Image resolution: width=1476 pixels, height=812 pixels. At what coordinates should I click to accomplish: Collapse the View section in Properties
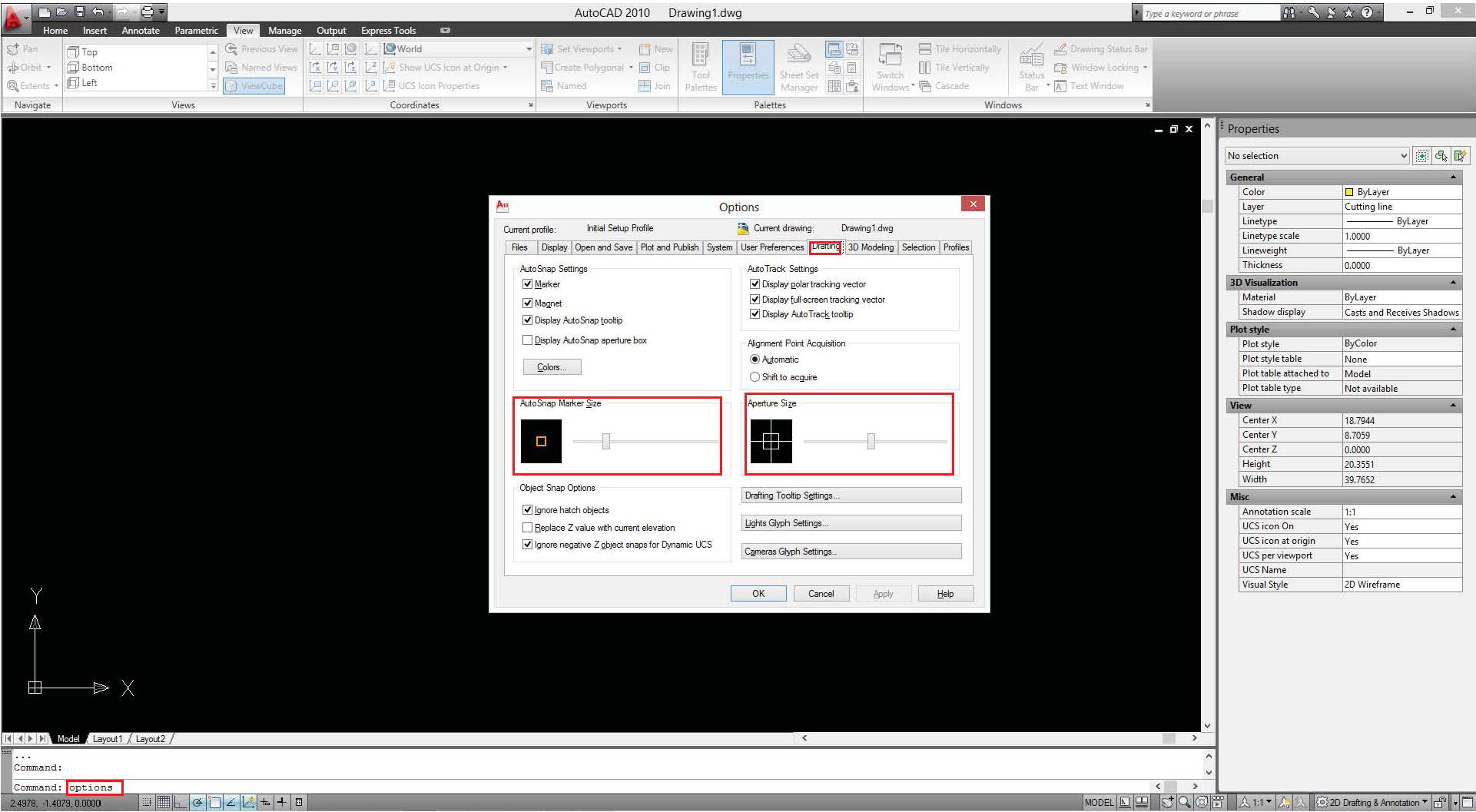(x=1453, y=406)
